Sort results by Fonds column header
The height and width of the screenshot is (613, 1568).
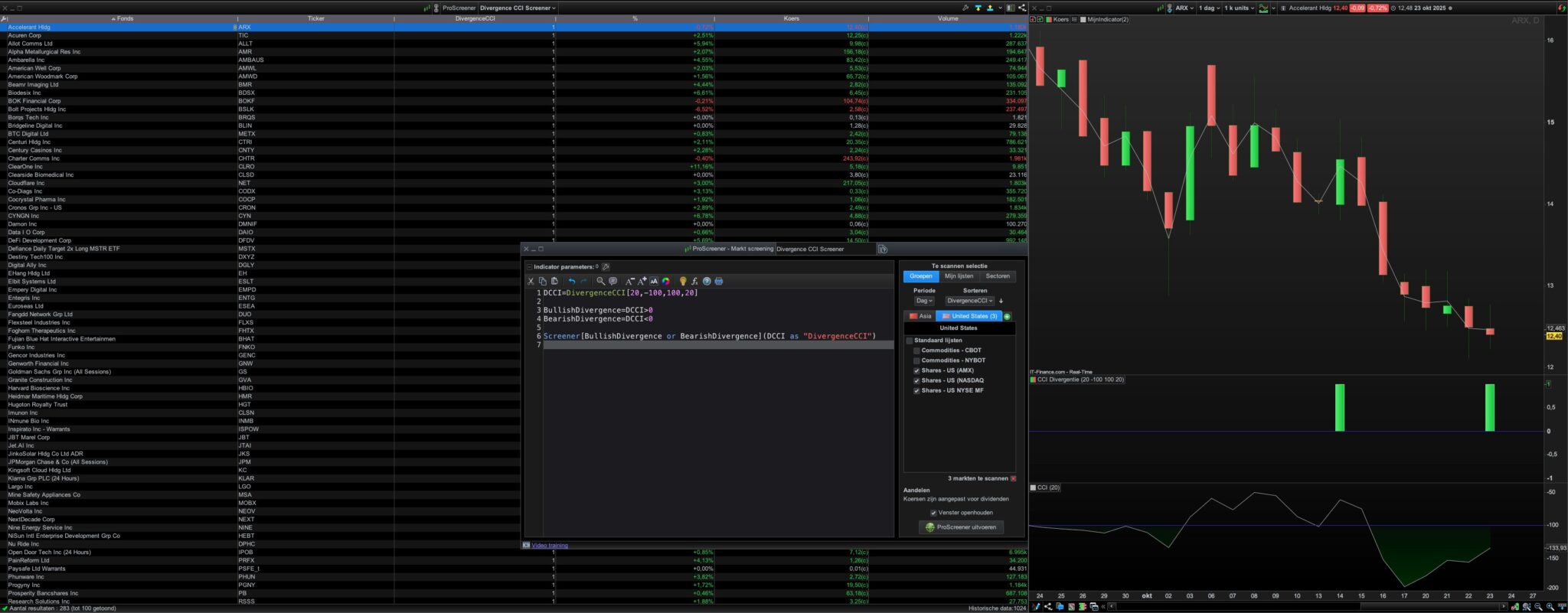122,18
